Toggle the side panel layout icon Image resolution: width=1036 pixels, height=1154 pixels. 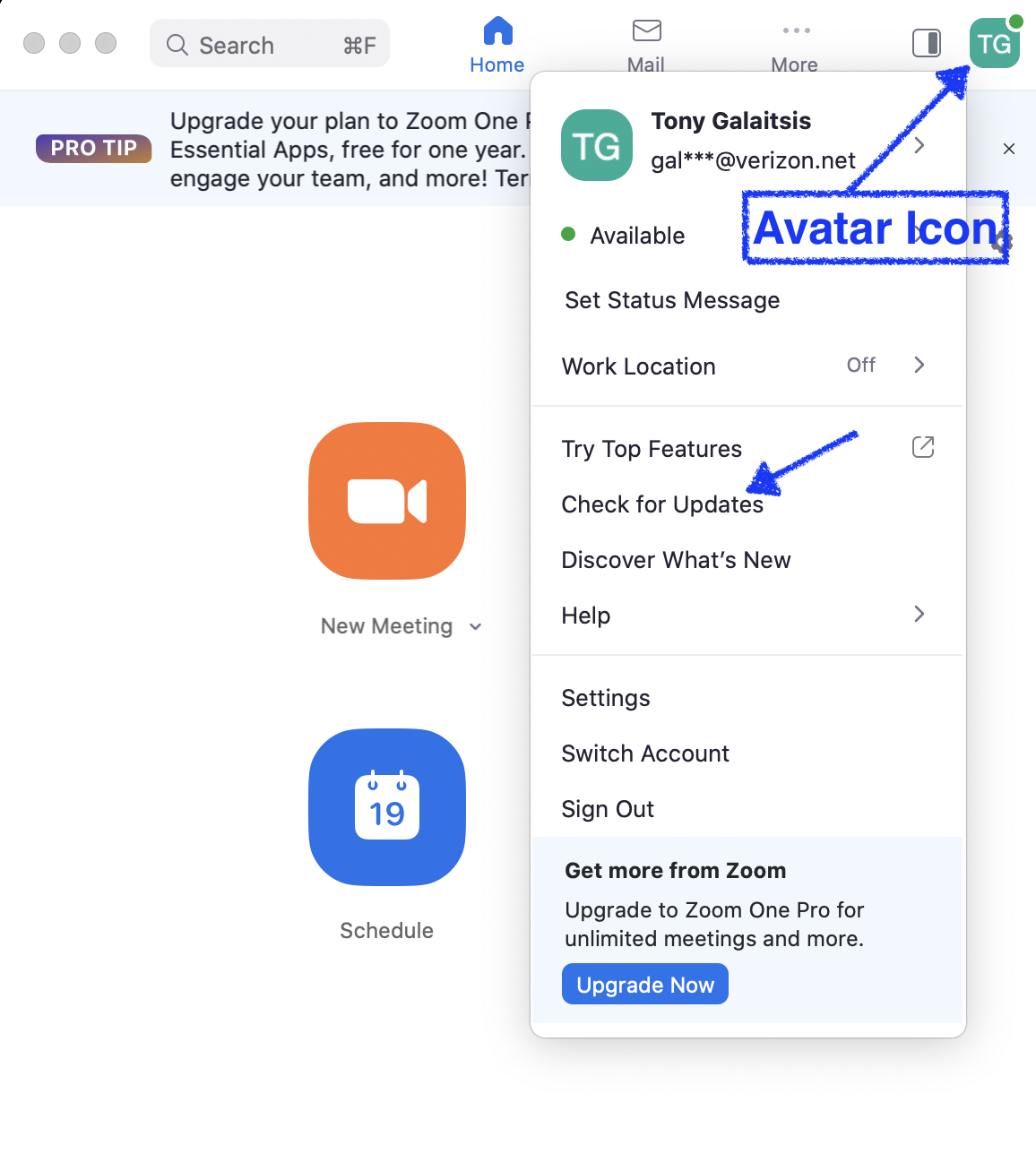(x=927, y=43)
